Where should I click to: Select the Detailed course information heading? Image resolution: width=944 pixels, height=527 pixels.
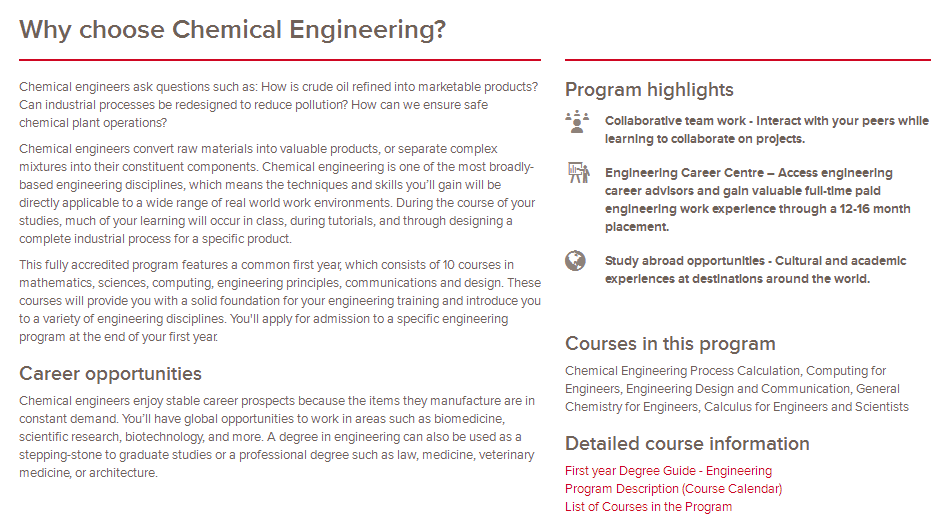[687, 444]
